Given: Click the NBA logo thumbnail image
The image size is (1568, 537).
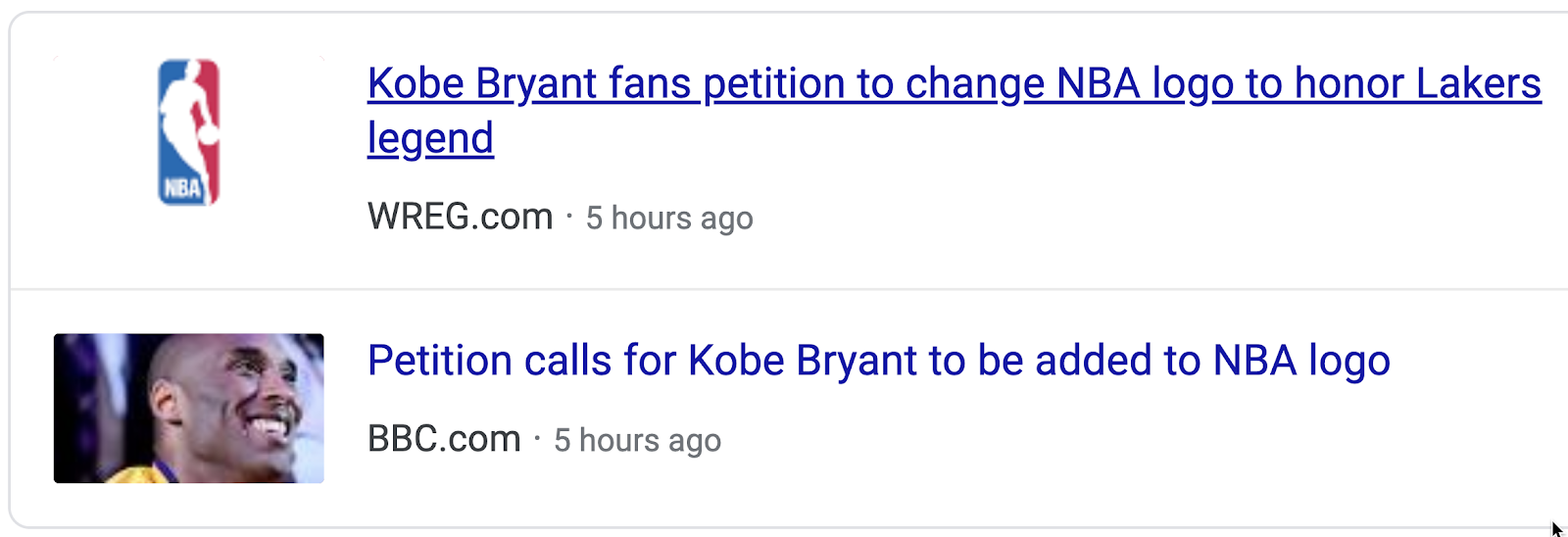Looking at the screenshot, I should [189, 131].
